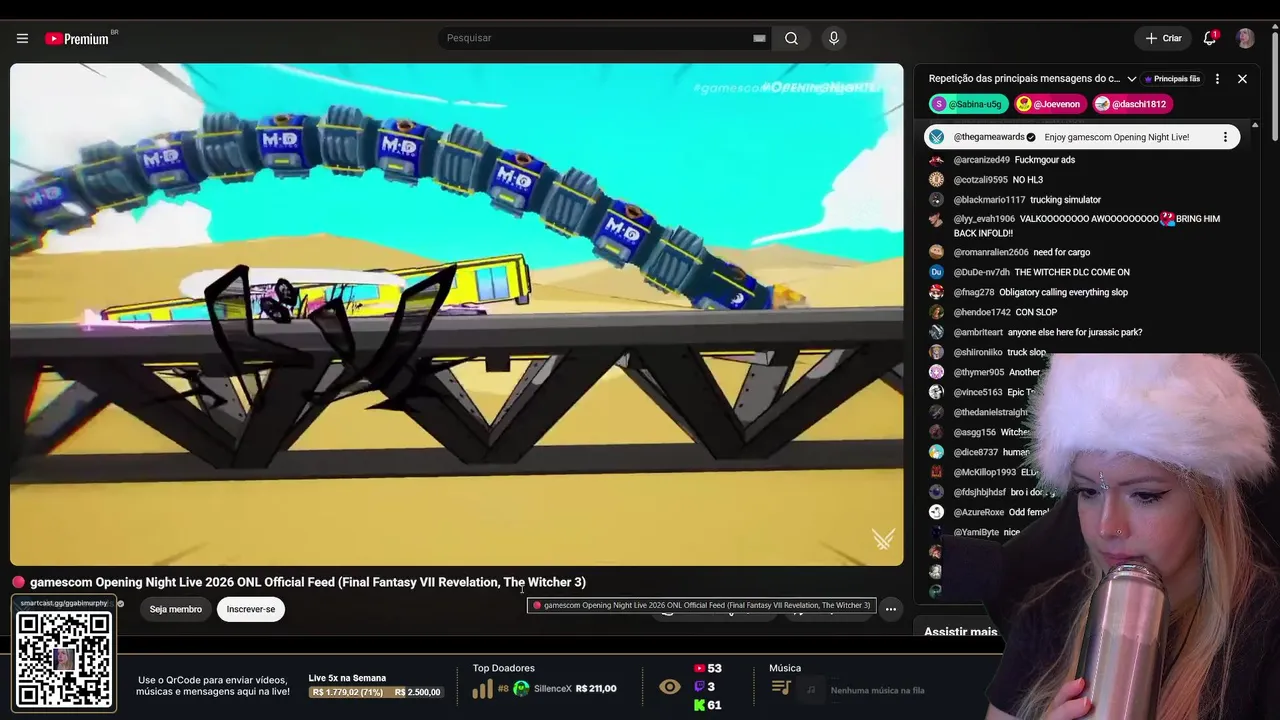Click the "Live 5x na Semana" goal text
The image size is (1280, 720).
pos(347,678)
